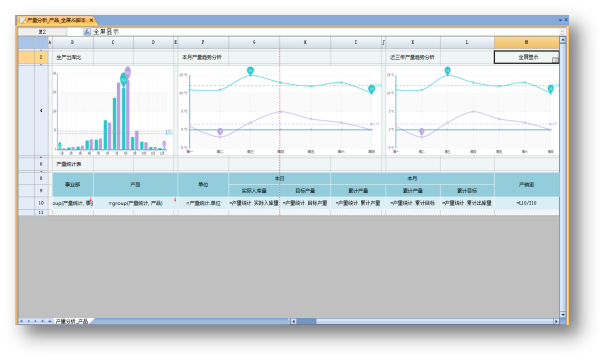Select the 产量分析_产品 sheet tab
This screenshot has width=606, height=362.
coord(71,321)
